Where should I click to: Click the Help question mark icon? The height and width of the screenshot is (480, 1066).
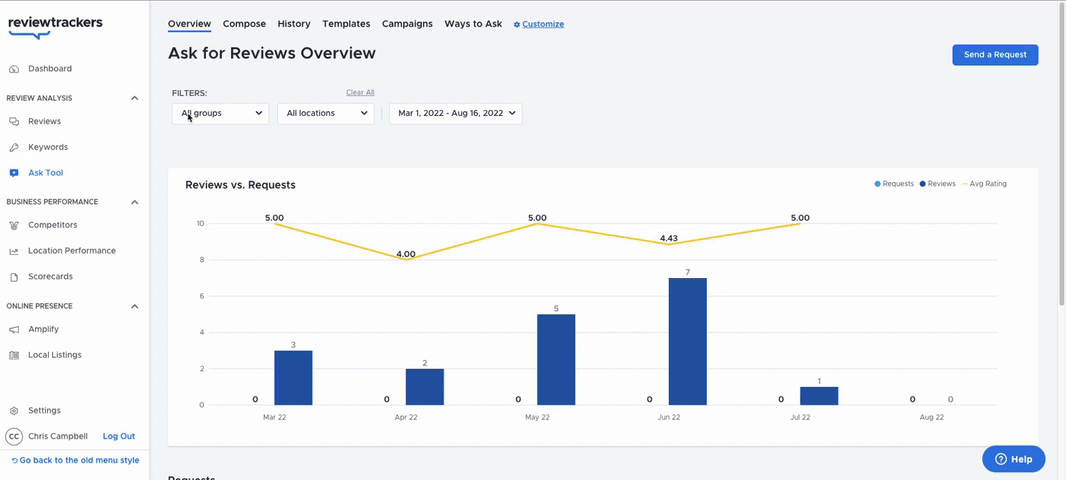[x=1001, y=459]
